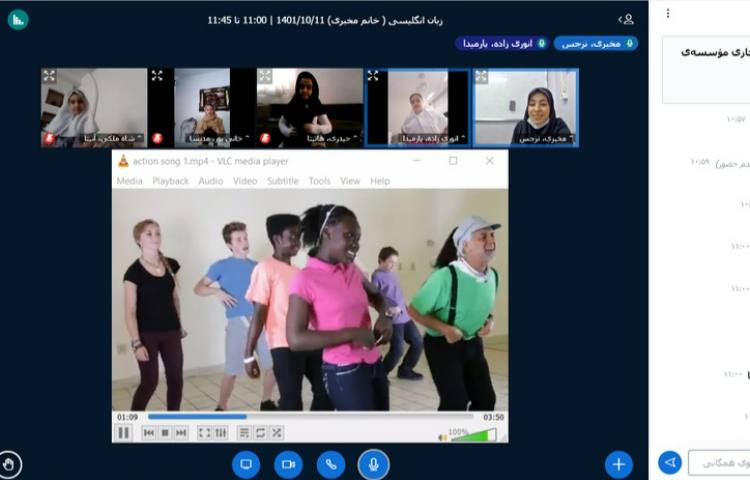This screenshot has height=480, width=750.
Task: Toggle VLC fullscreen mode
Action: point(205,433)
